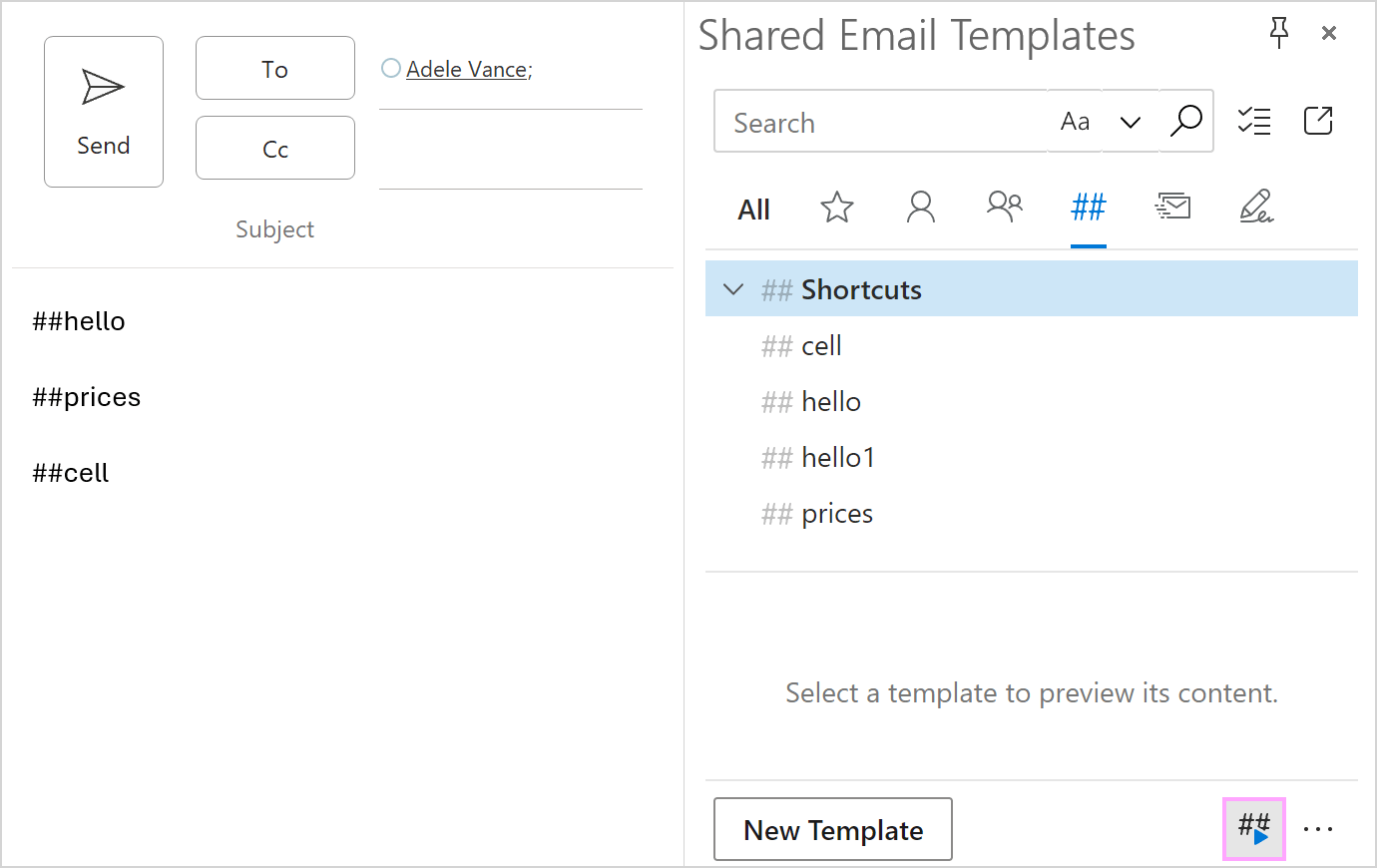Select the prices shortcut template
The image size is (1377, 868).
(1032, 513)
